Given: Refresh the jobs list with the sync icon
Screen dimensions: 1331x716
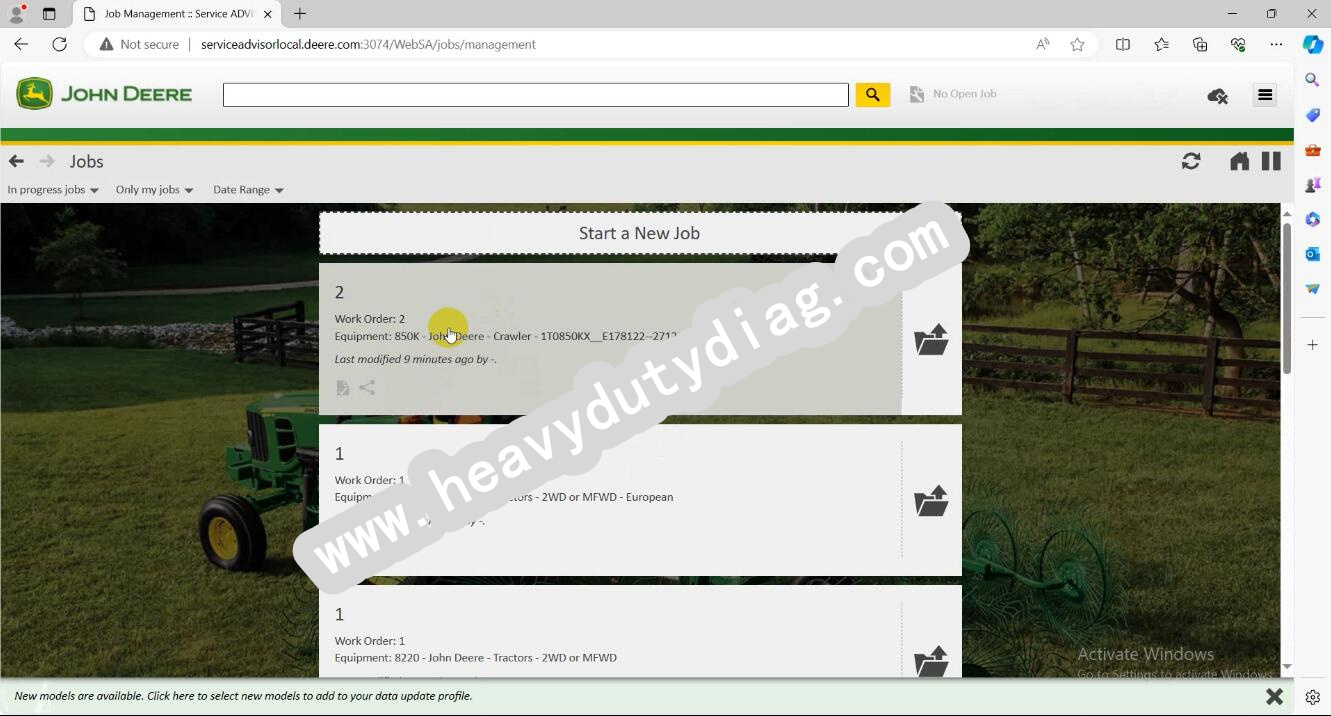Looking at the screenshot, I should 1190,161.
